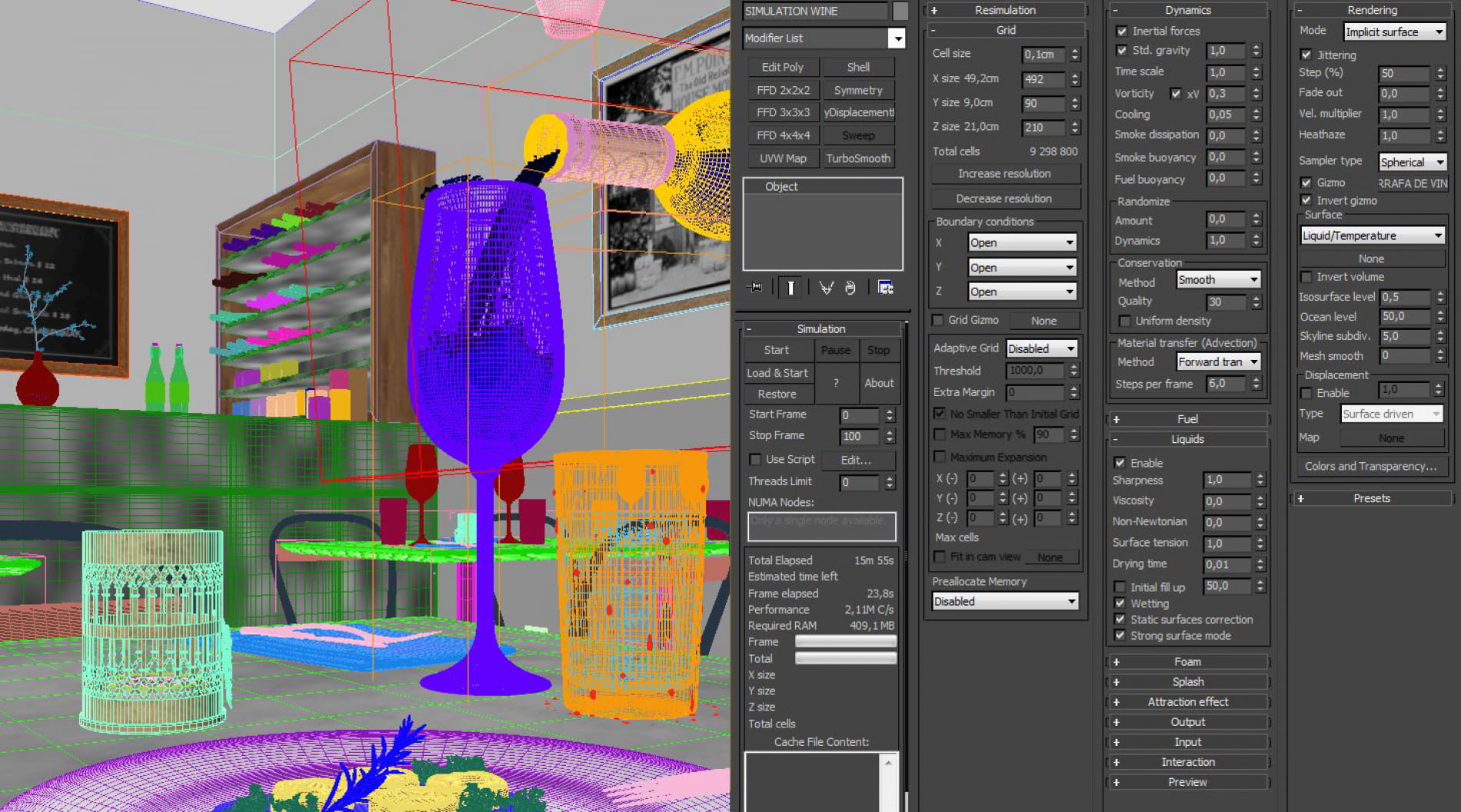Click Decrease resolution button
1461x812 pixels.
pyautogui.click(x=1004, y=198)
